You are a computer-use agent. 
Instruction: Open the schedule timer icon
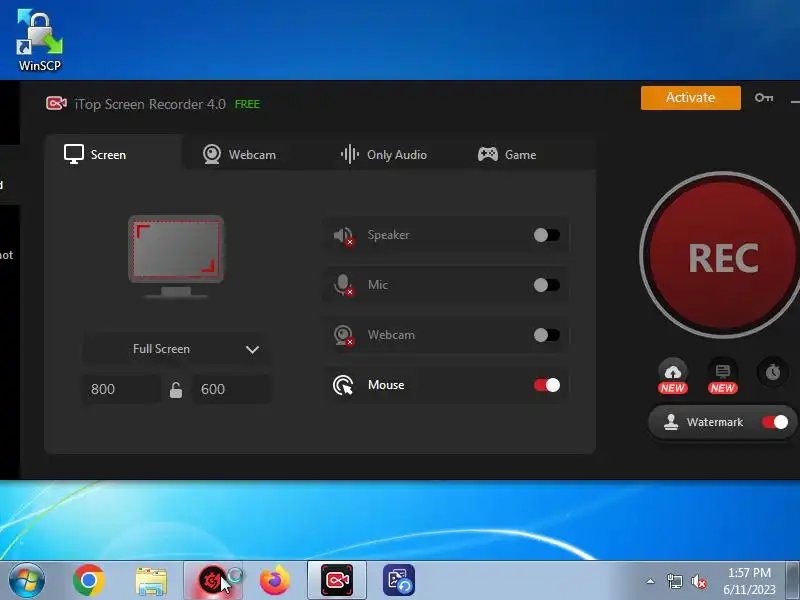tap(772, 372)
